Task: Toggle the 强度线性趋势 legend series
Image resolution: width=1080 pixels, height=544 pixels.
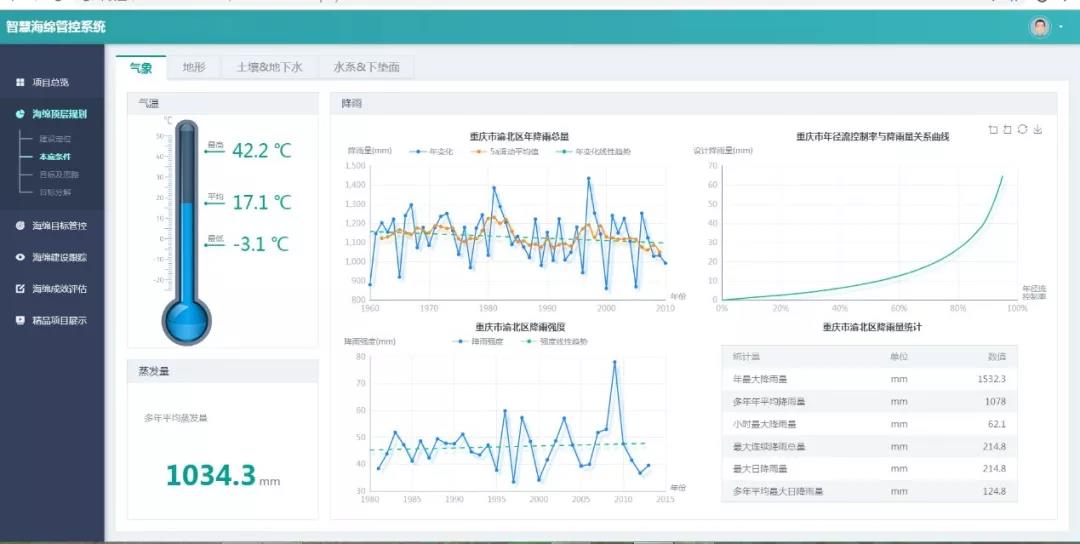Action: pyautogui.click(x=555, y=342)
